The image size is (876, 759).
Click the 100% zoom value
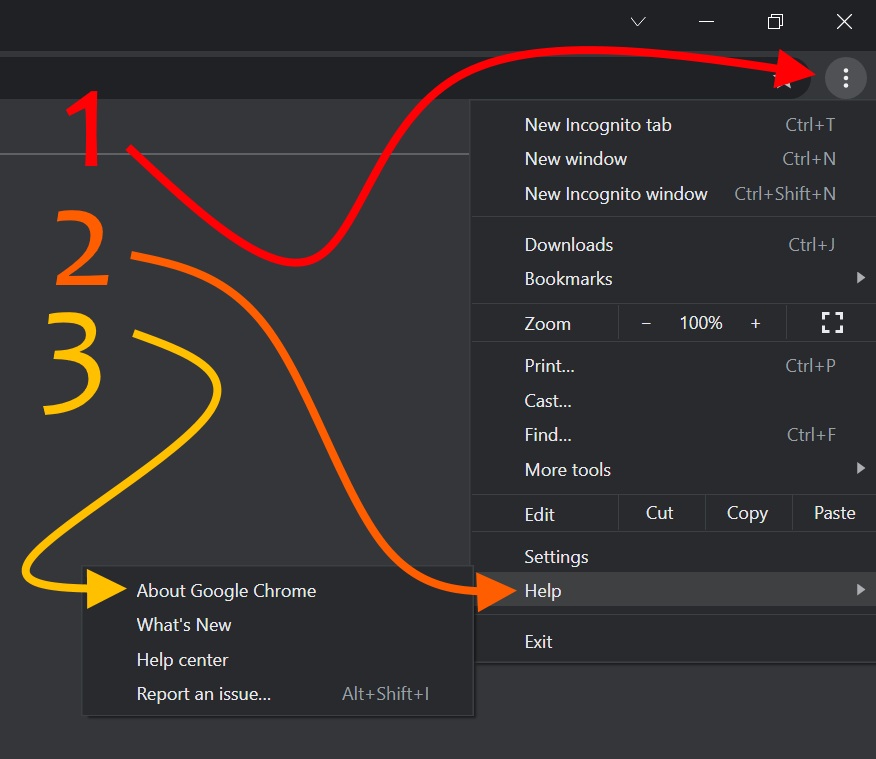coord(701,323)
